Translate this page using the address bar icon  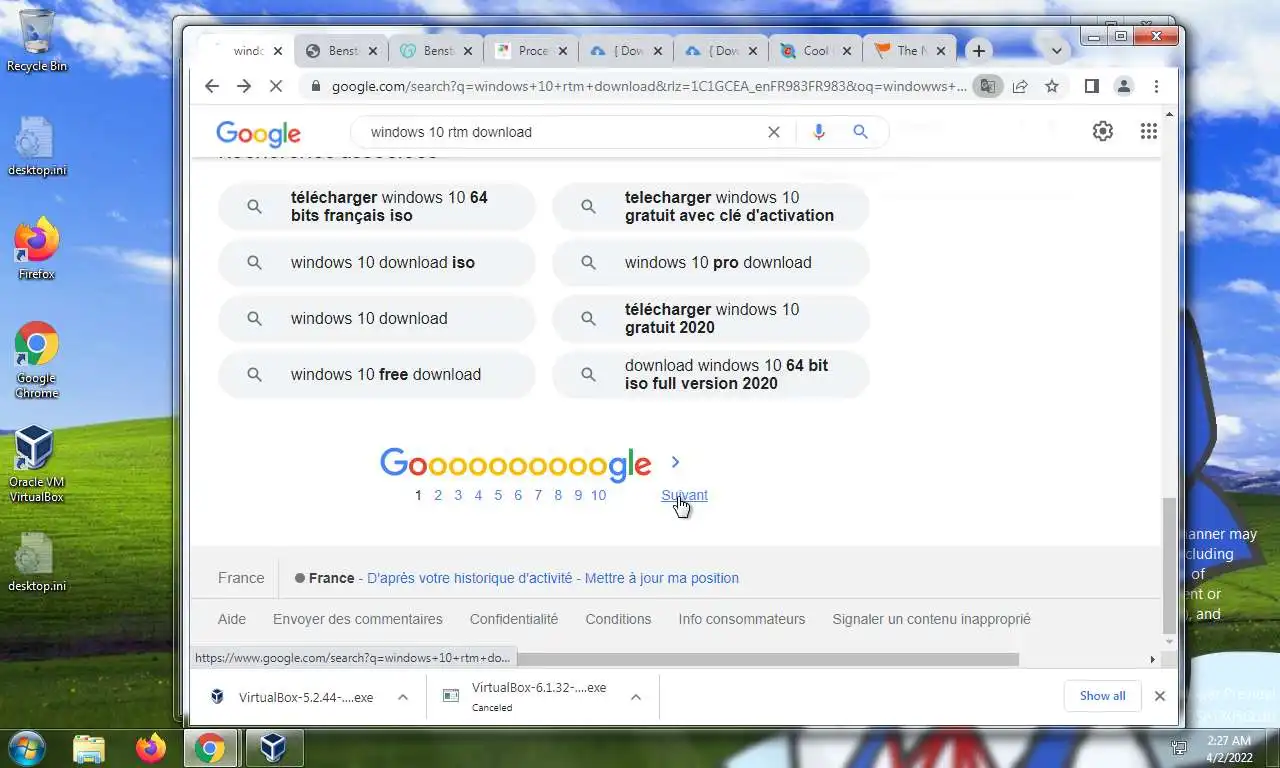[x=987, y=86]
